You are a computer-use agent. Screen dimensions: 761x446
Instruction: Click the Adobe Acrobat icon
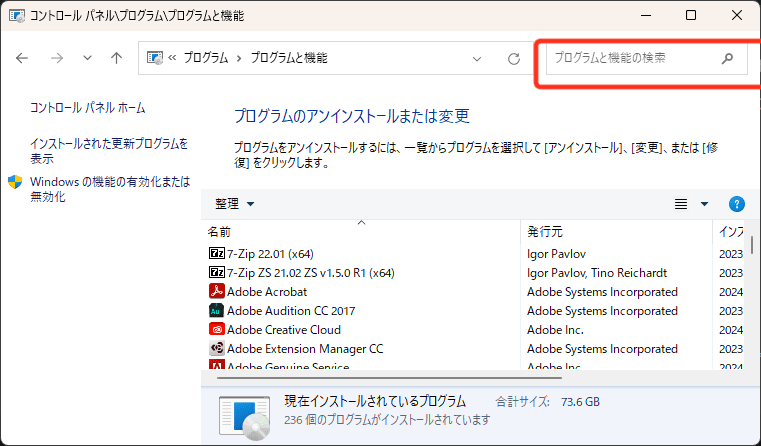pyautogui.click(x=216, y=291)
